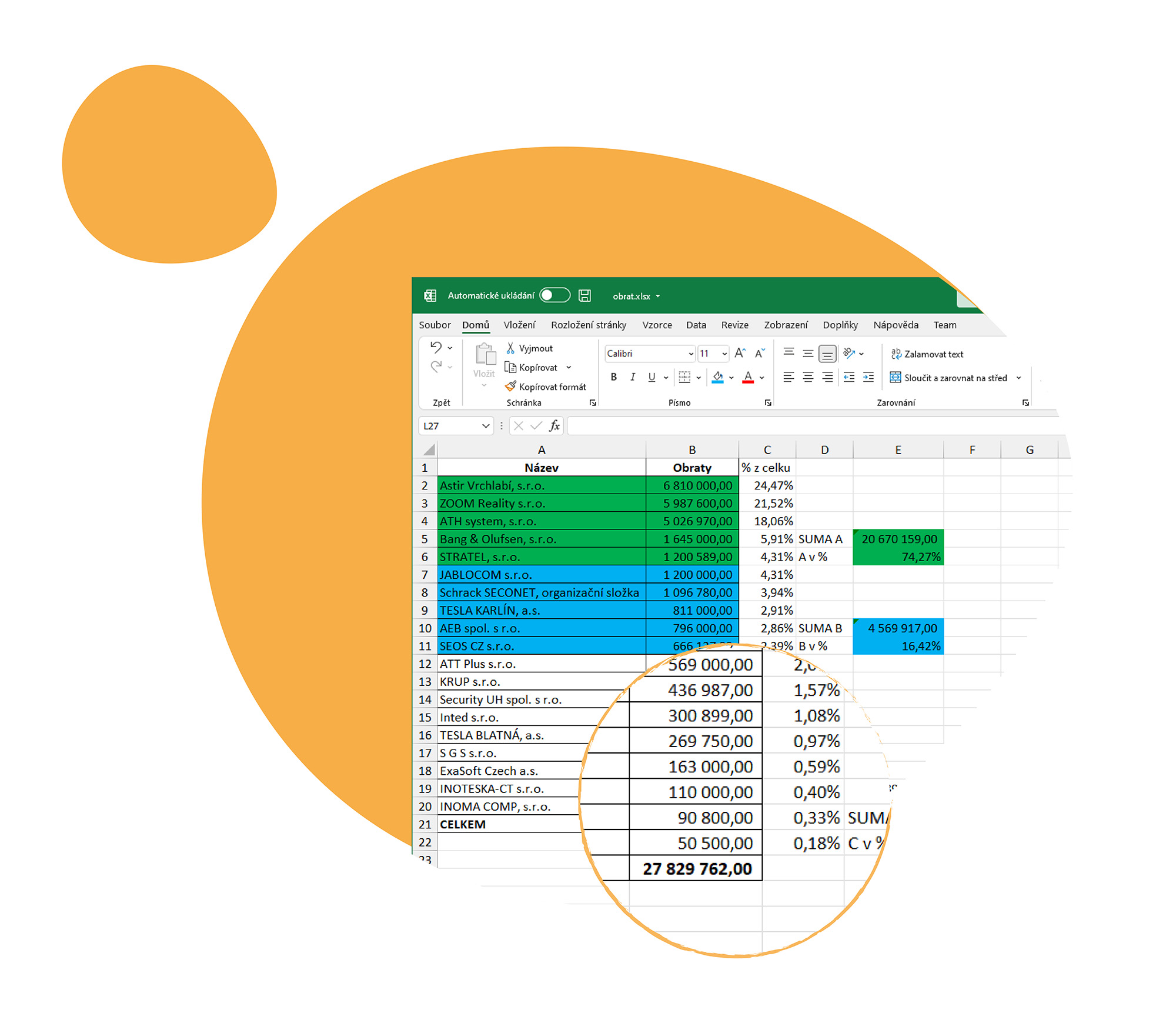1176x1013 pixels.
Task: Toggle italic formatting
Action: [x=633, y=377]
